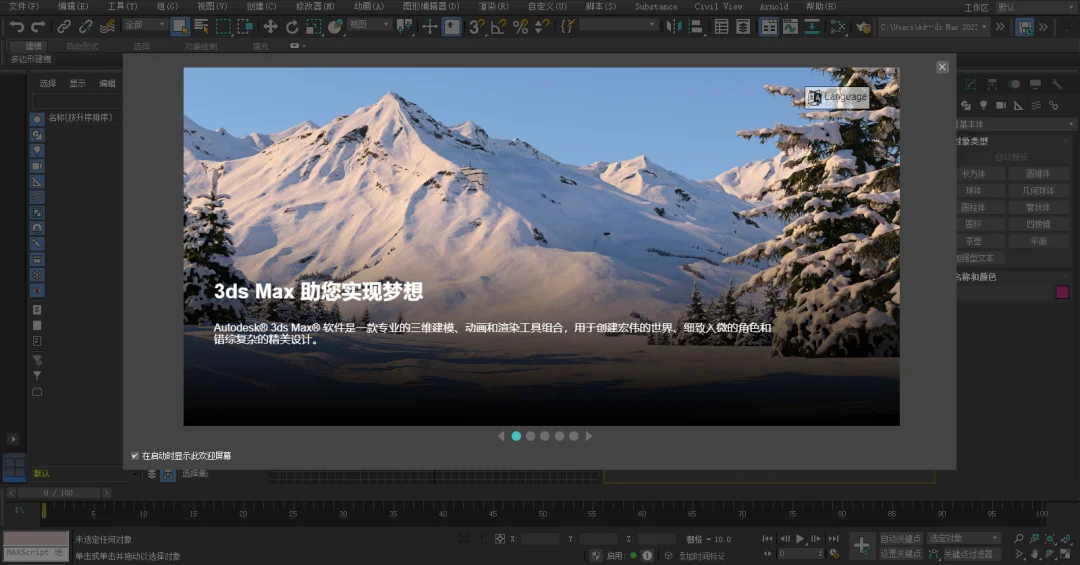
Task: Uncheck show welcome screen at startup
Action: click(135, 456)
